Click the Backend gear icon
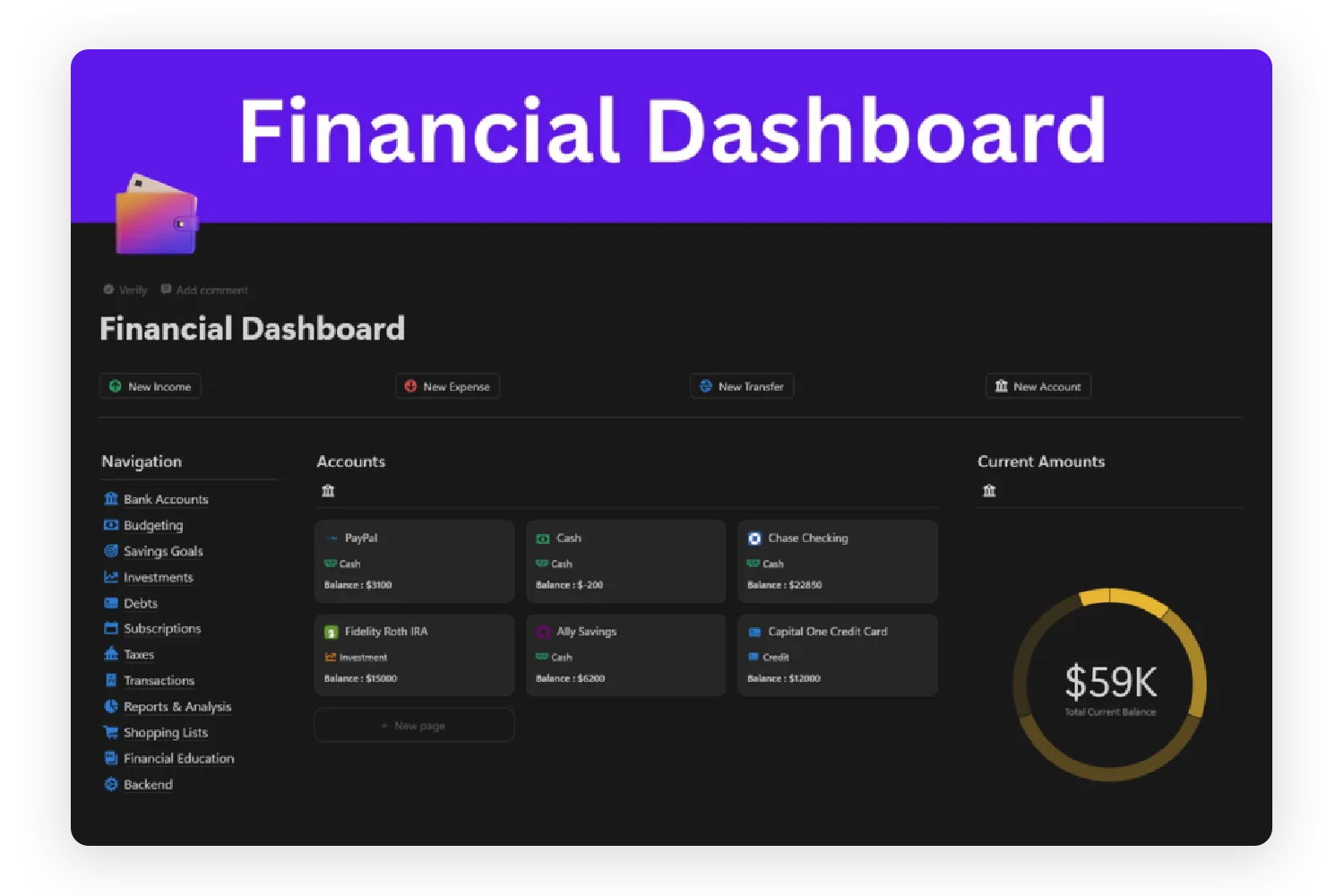The image size is (1344, 896). pos(111,784)
